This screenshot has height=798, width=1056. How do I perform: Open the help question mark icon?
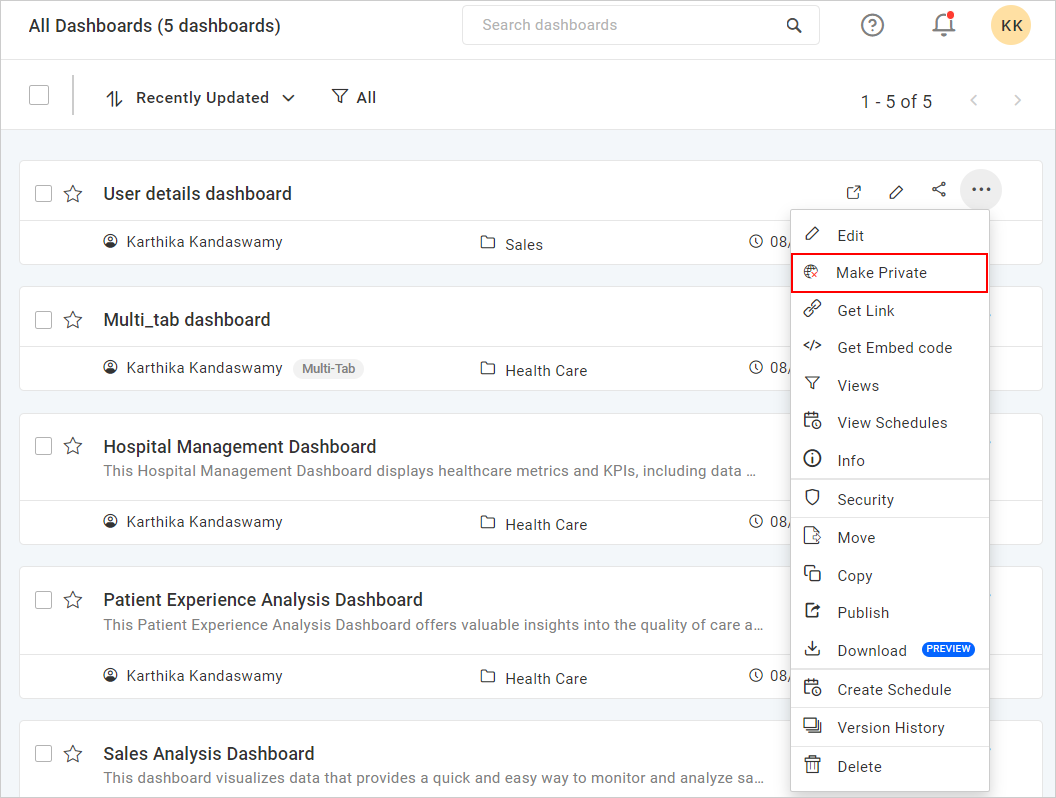872,25
